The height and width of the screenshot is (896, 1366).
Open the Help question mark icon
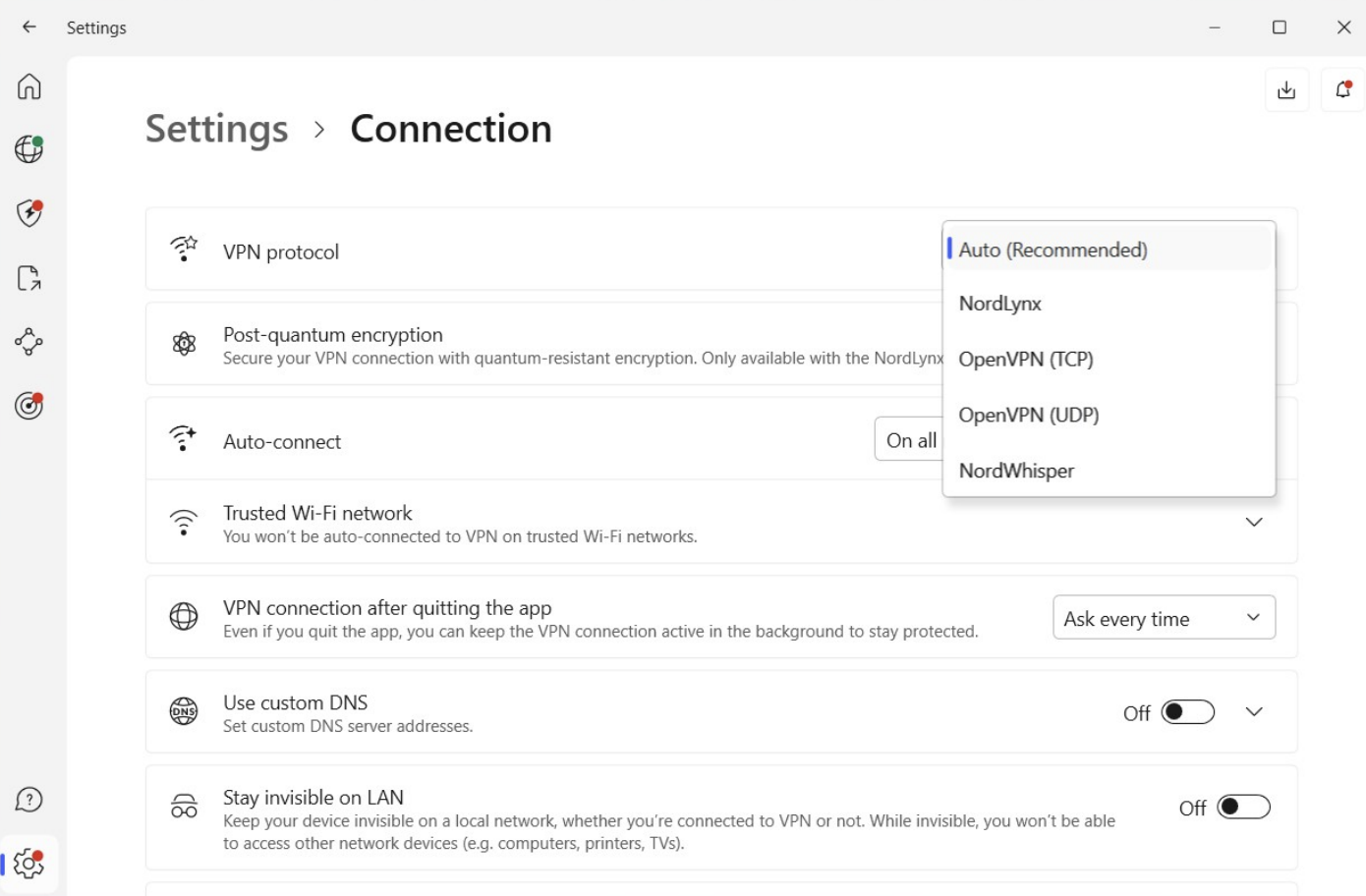(x=29, y=800)
